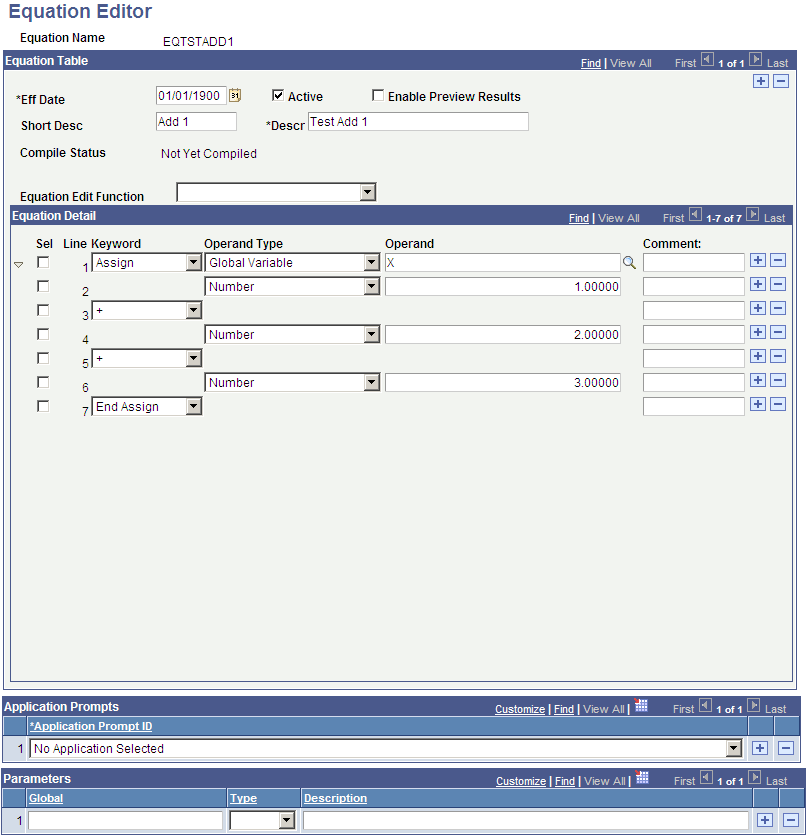Expand the row details triangle on line 1

18,262
